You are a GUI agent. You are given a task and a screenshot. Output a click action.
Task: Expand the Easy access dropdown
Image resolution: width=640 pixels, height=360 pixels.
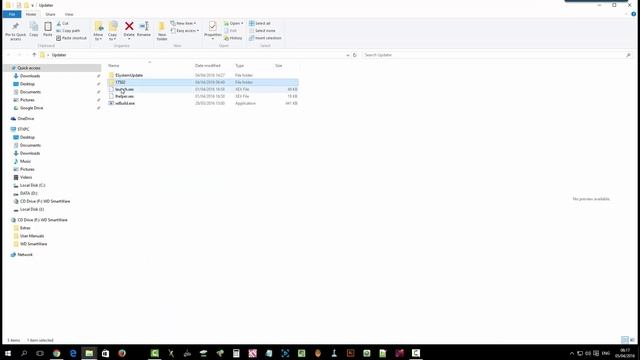click(x=185, y=31)
